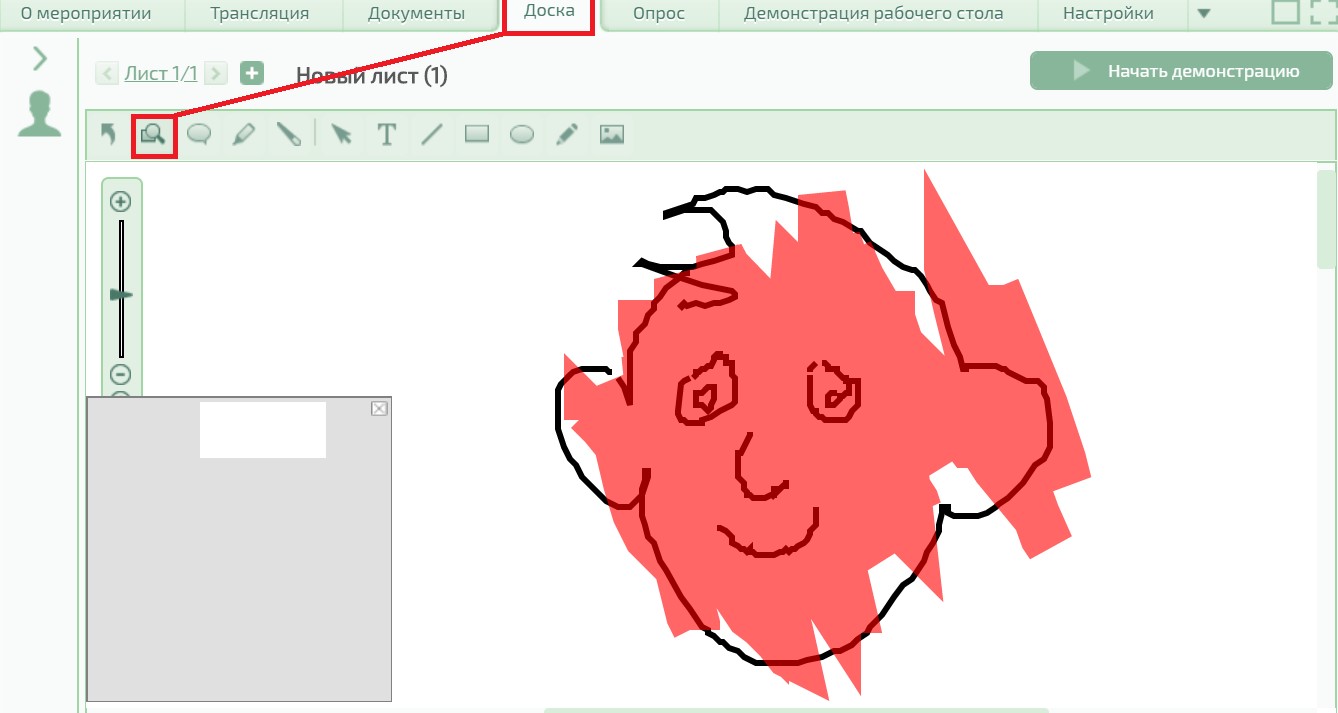Select the straight line drawing tool
Viewport: 1338px width, 713px height.
[432, 134]
